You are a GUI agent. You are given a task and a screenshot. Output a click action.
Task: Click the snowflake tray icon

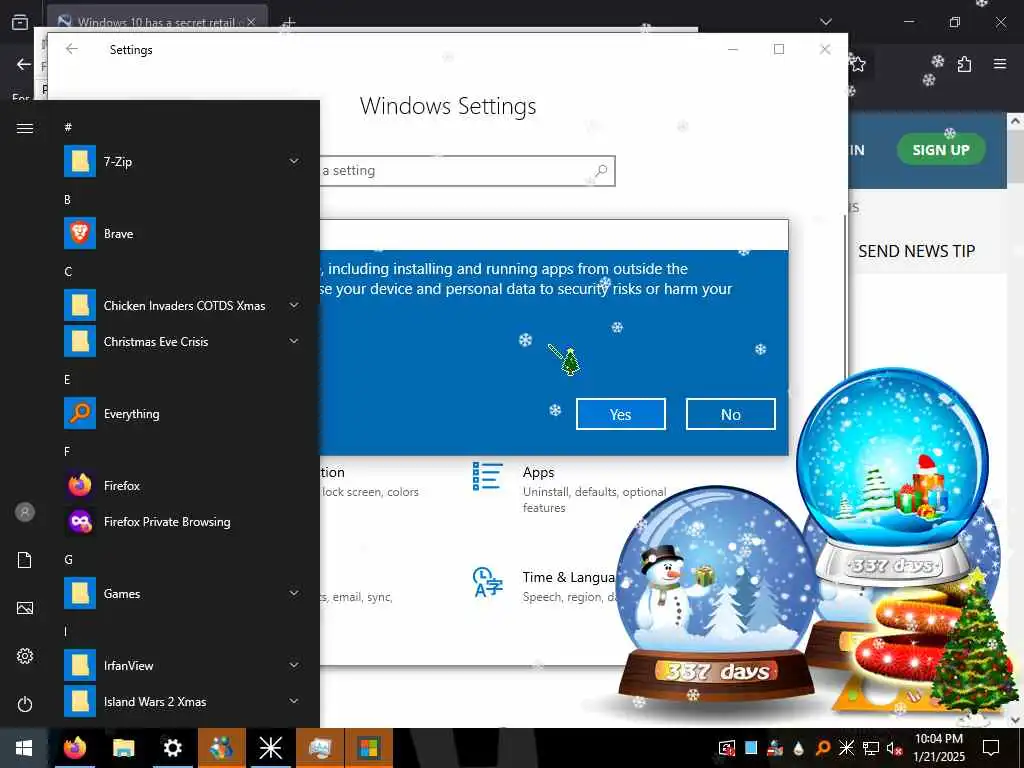tap(846, 748)
